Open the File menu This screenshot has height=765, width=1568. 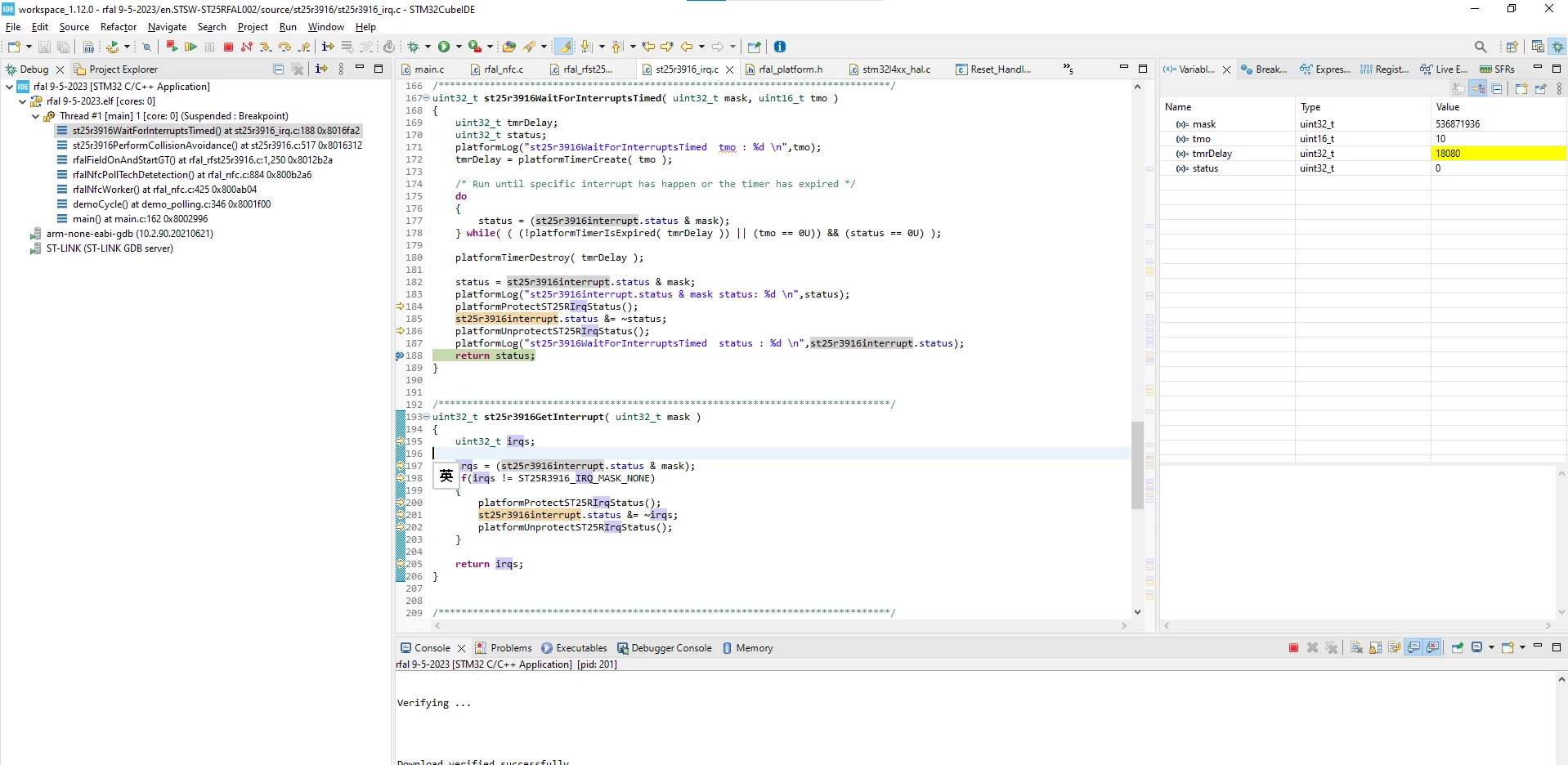[13, 27]
